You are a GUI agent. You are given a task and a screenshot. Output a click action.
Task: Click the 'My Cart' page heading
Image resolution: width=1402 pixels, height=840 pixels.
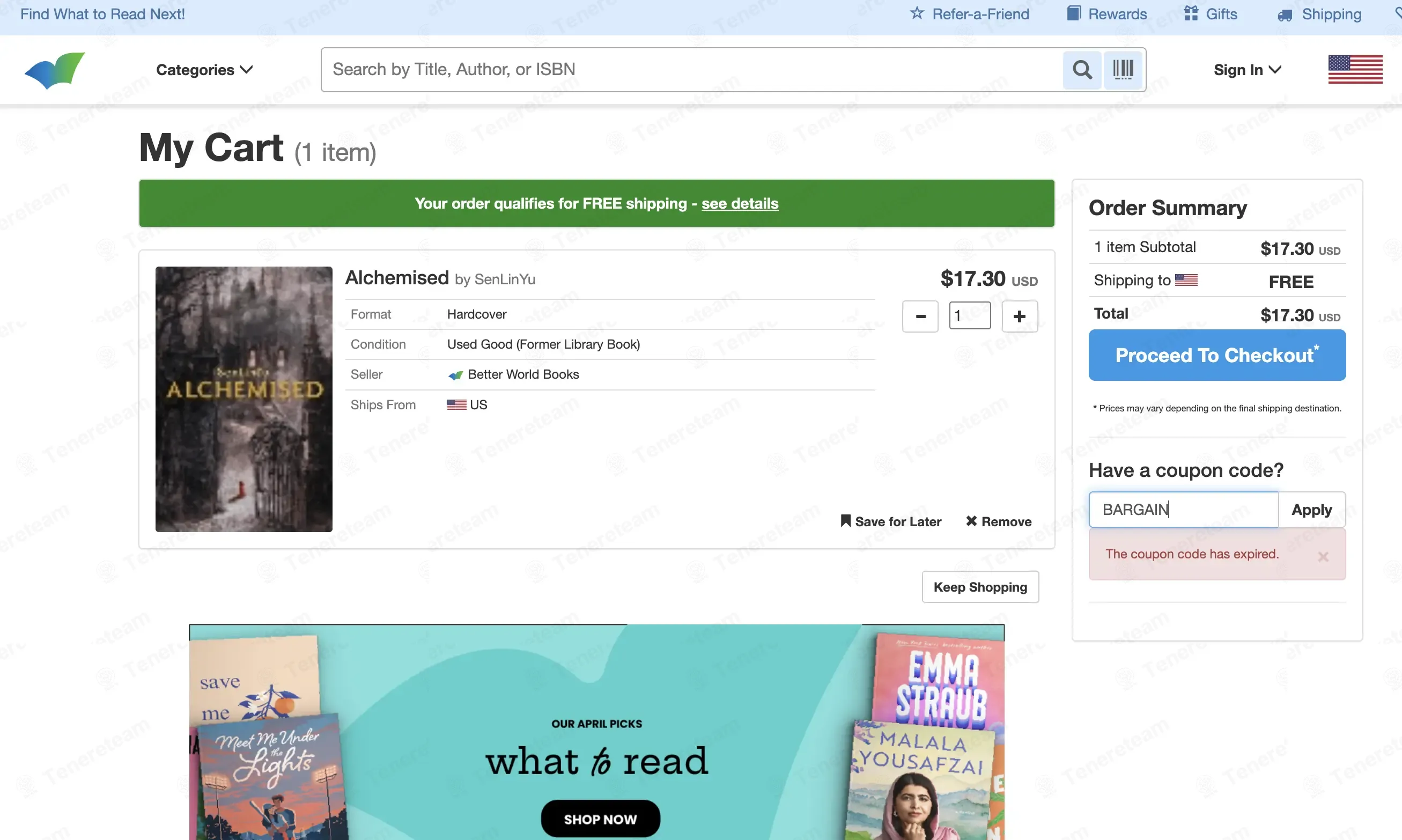[211, 148]
